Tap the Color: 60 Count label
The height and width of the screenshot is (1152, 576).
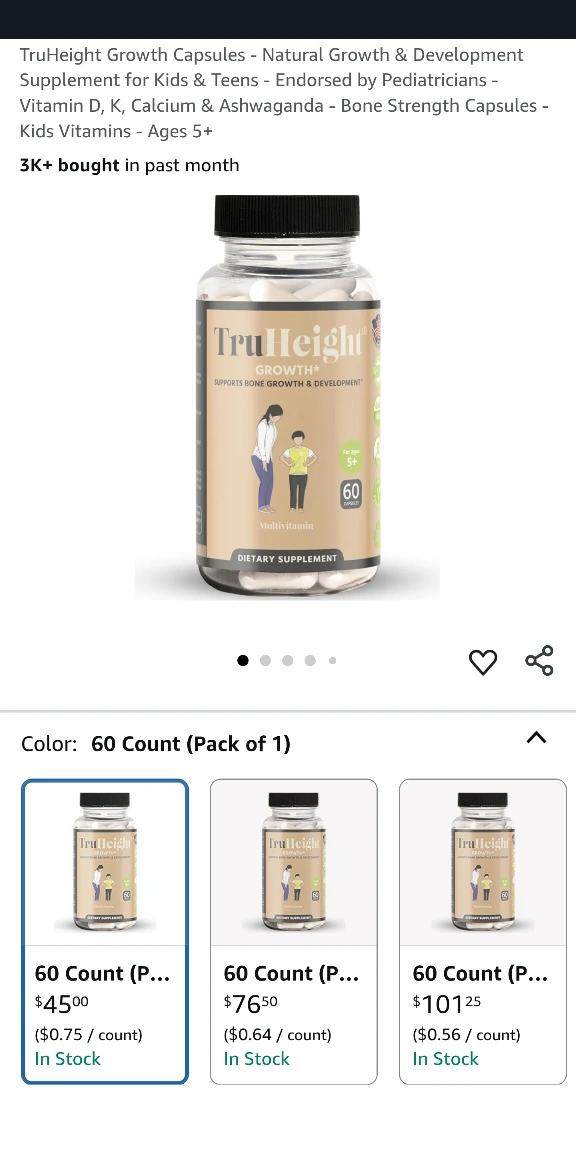pos(156,744)
